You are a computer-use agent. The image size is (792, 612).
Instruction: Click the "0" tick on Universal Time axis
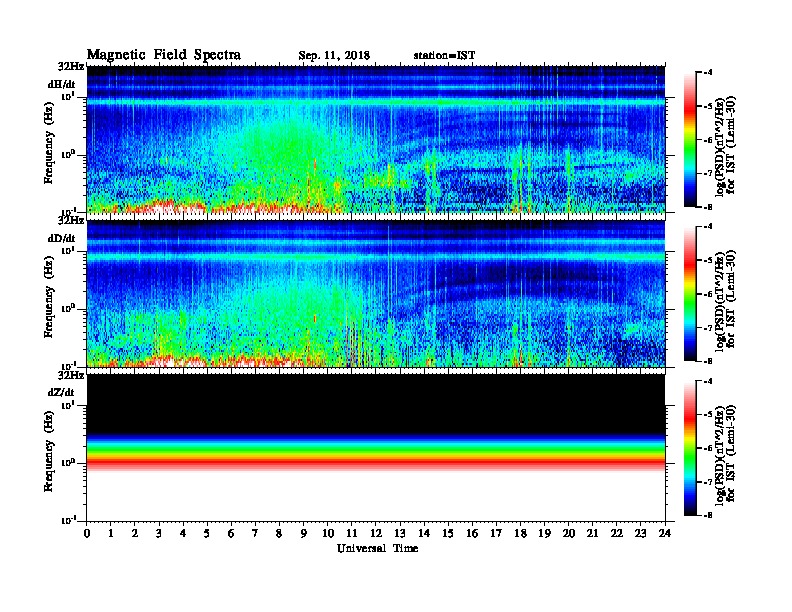coord(87,534)
